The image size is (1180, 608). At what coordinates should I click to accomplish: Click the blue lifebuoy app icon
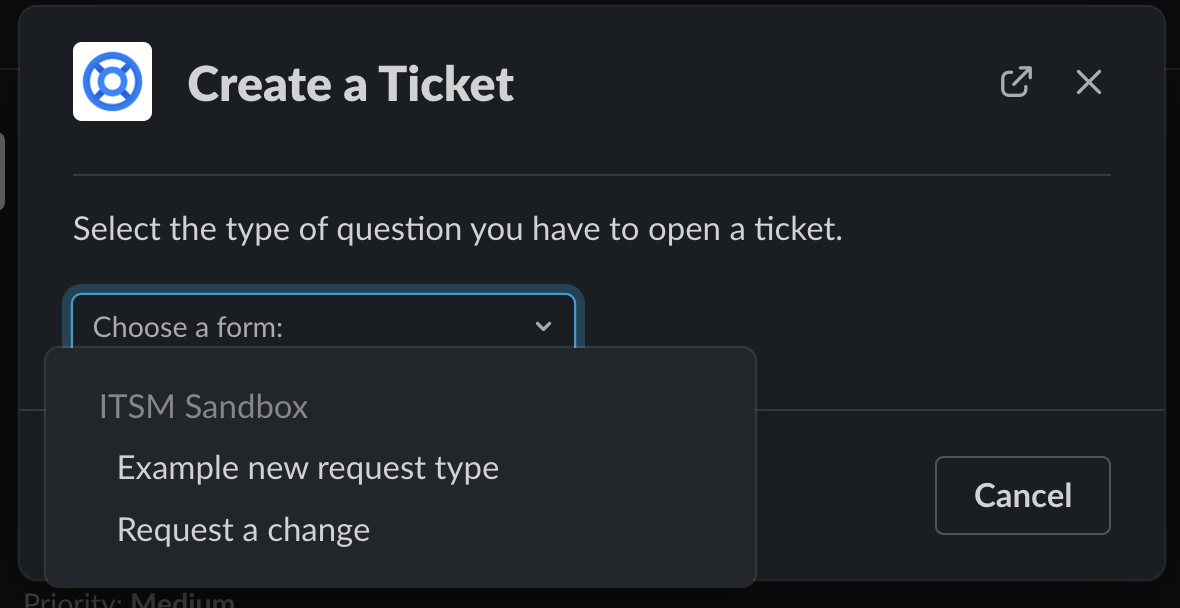tap(112, 82)
